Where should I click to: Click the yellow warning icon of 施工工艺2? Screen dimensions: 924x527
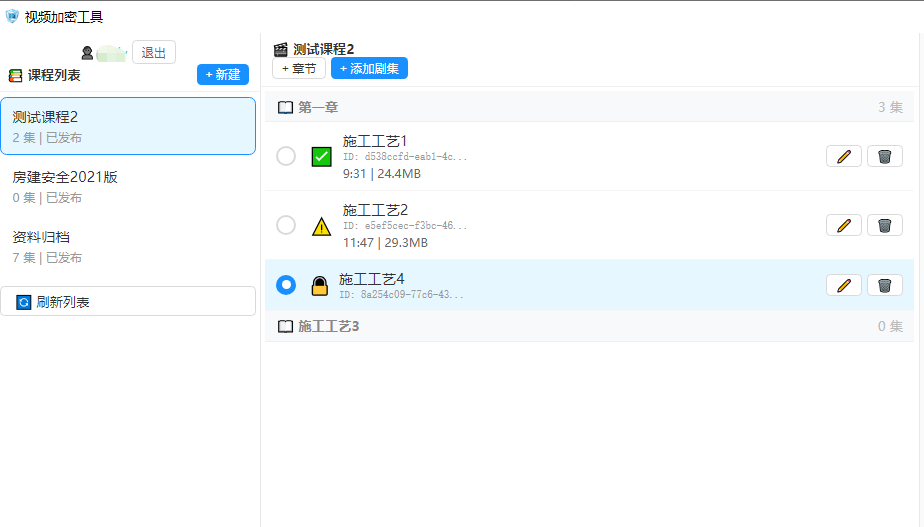point(321,226)
